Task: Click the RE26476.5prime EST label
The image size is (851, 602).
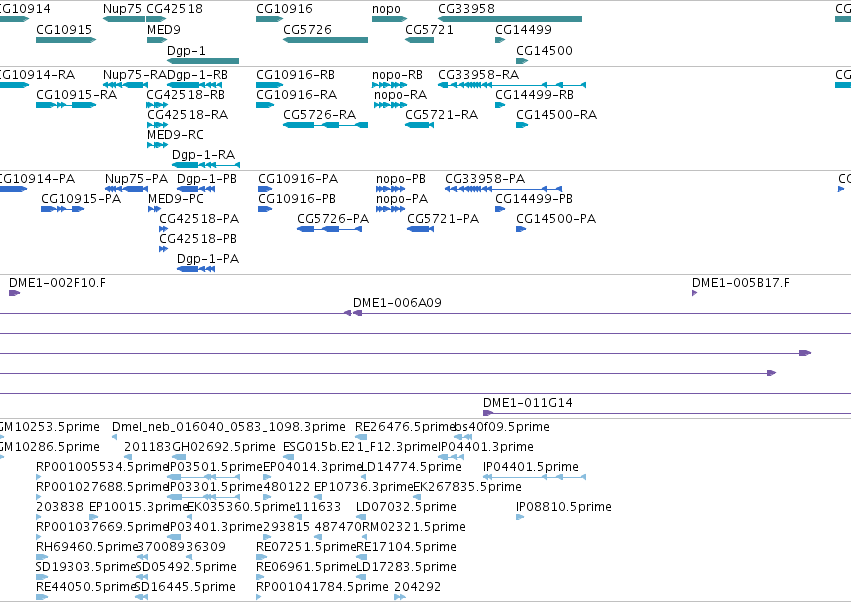Action: click(x=405, y=427)
